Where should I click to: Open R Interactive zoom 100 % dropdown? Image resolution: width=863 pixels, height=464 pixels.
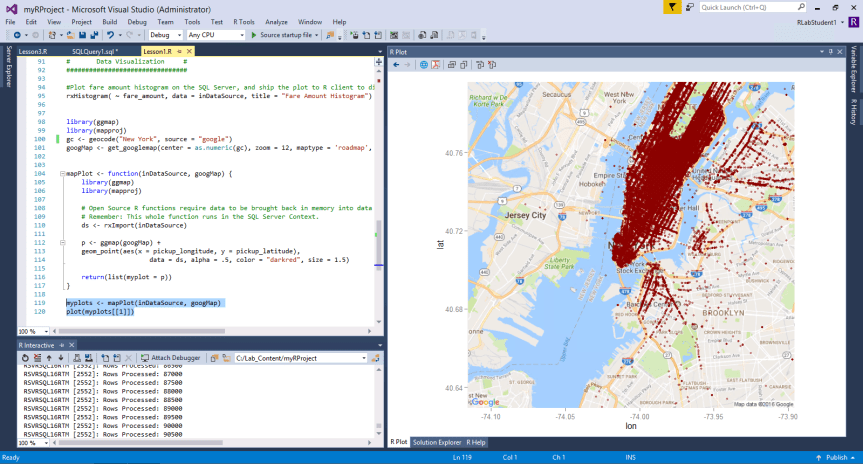point(46,443)
